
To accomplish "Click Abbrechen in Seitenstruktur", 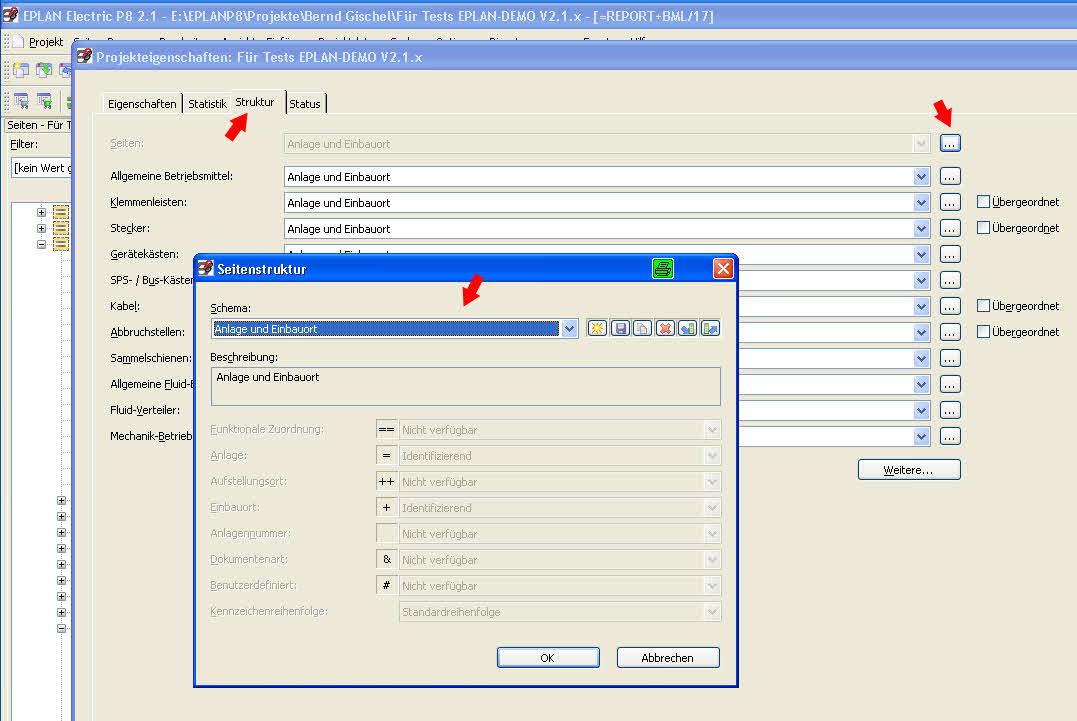I will (668, 658).
